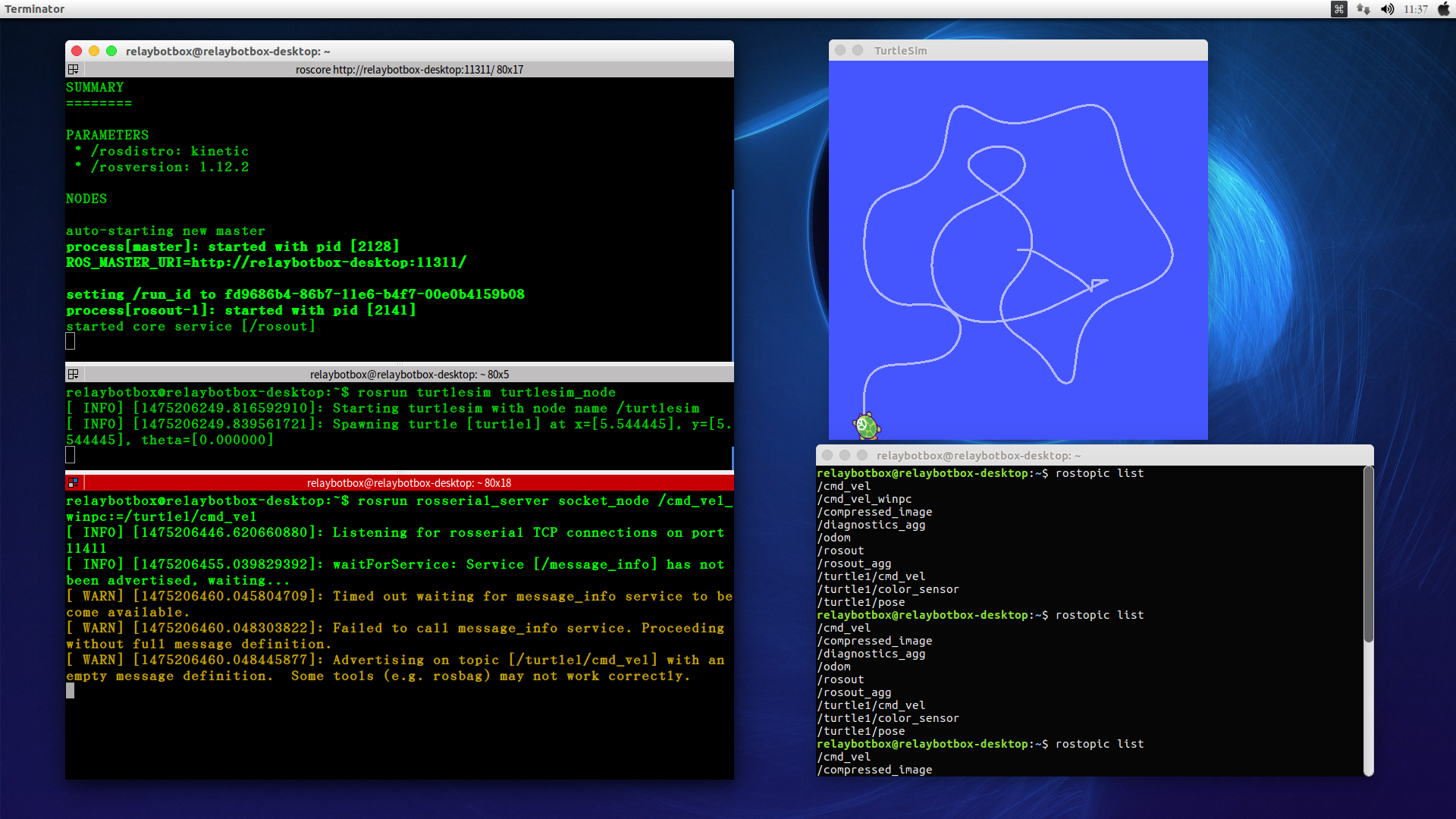Open the Terminator app menu label
This screenshot has width=1456, height=819.
click(x=35, y=9)
